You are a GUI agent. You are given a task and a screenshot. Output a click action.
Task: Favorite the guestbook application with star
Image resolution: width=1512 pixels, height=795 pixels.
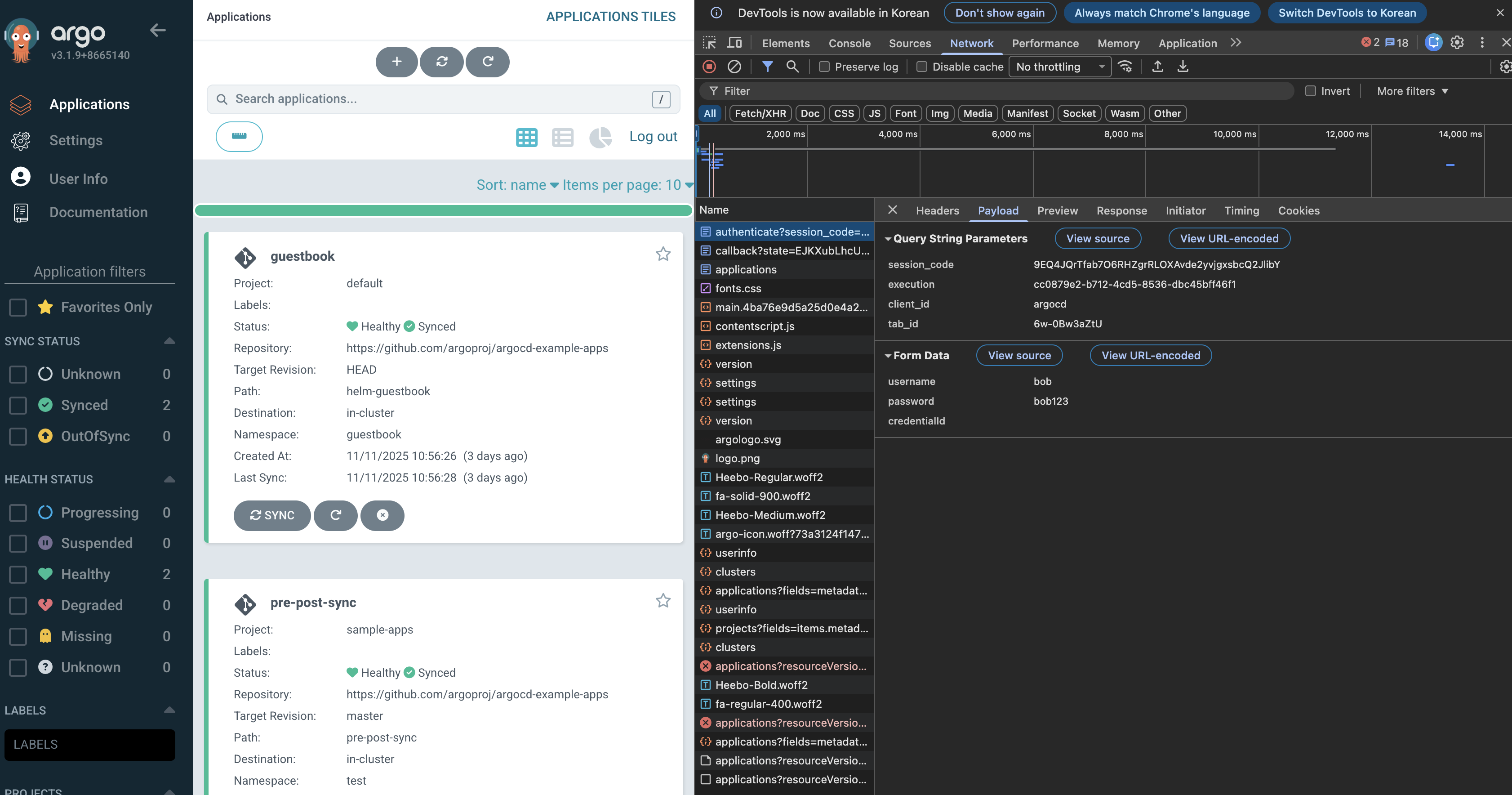coord(663,254)
